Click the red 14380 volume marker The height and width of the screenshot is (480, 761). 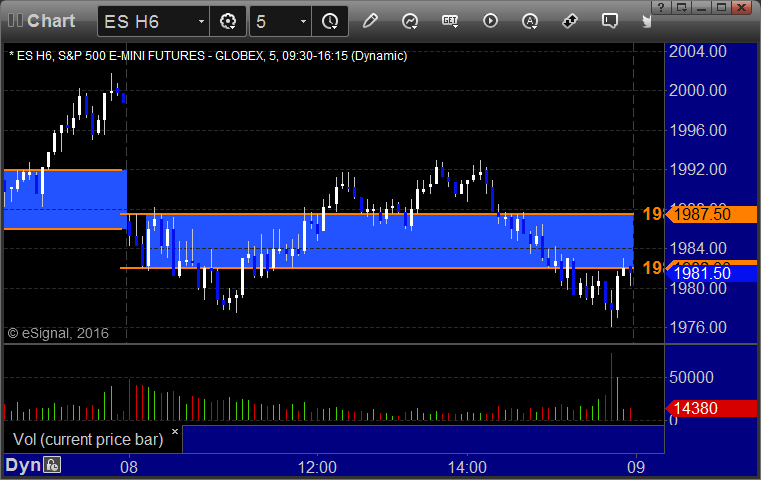point(710,408)
